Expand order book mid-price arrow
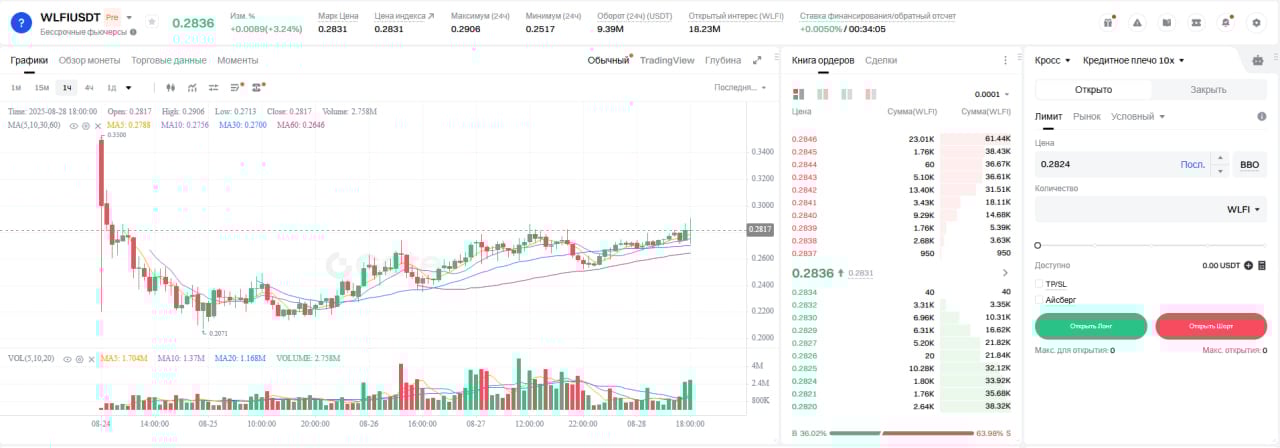 1005,272
